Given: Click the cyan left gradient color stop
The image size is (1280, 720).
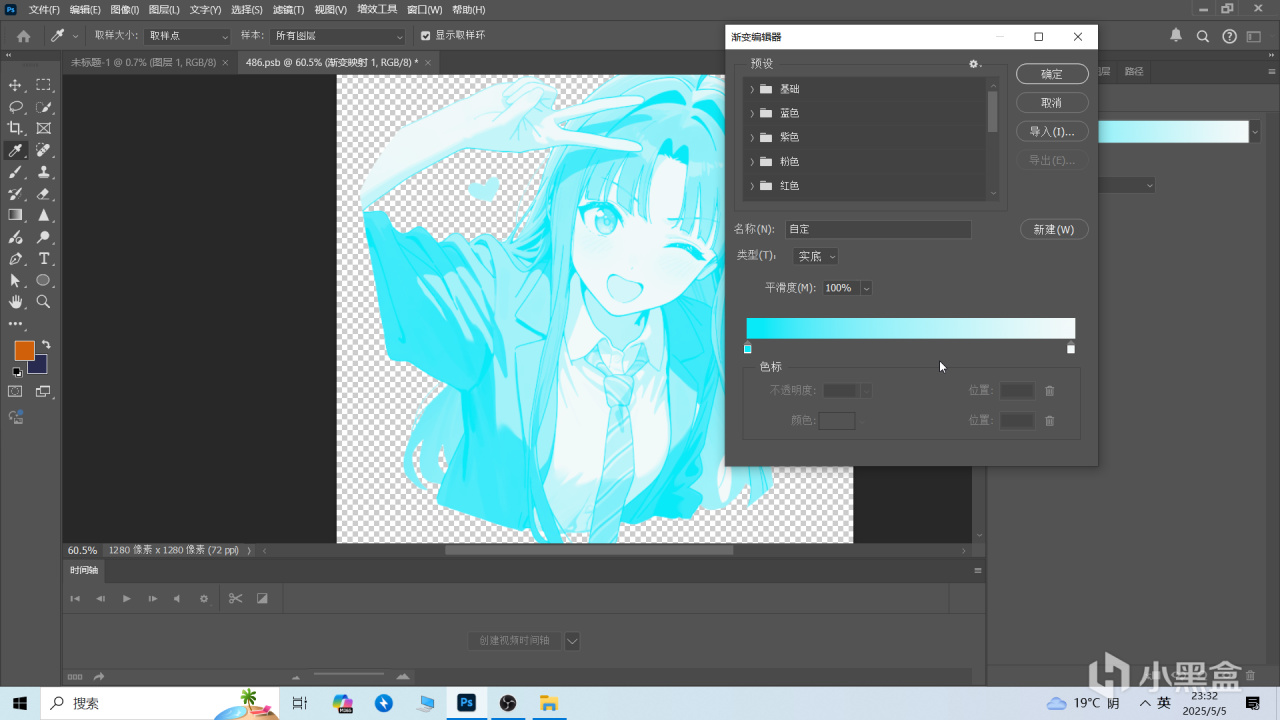Looking at the screenshot, I should [x=748, y=348].
